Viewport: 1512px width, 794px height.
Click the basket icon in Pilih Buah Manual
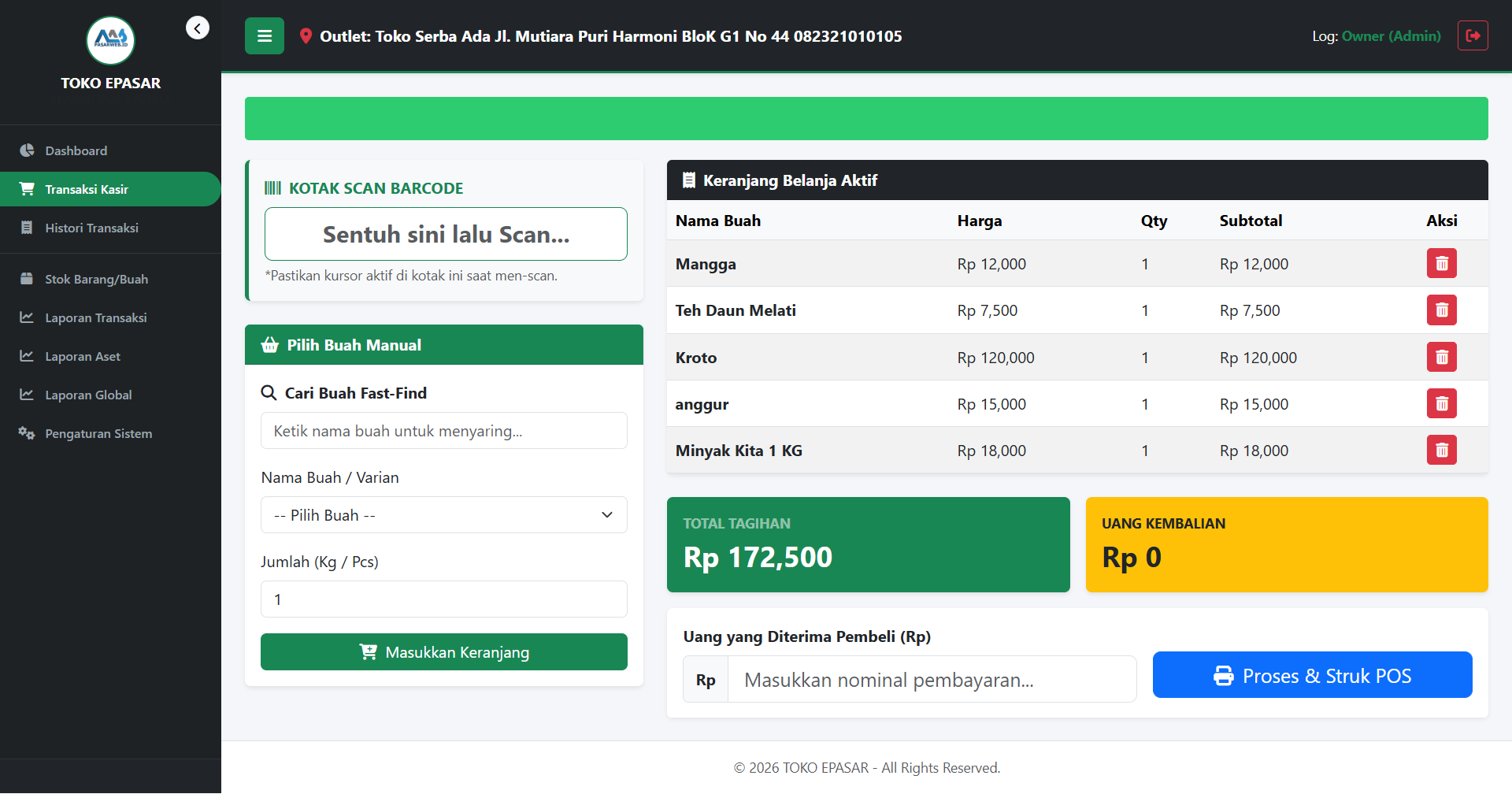pyautogui.click(x=270, y=345)
